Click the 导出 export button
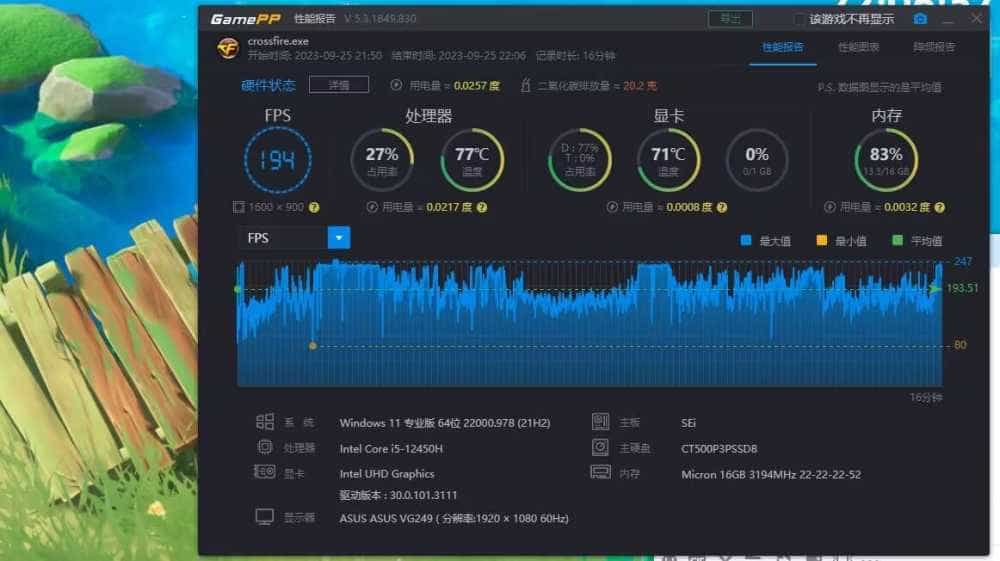This screenshot has height=561, width=1000. pos(730,19)
